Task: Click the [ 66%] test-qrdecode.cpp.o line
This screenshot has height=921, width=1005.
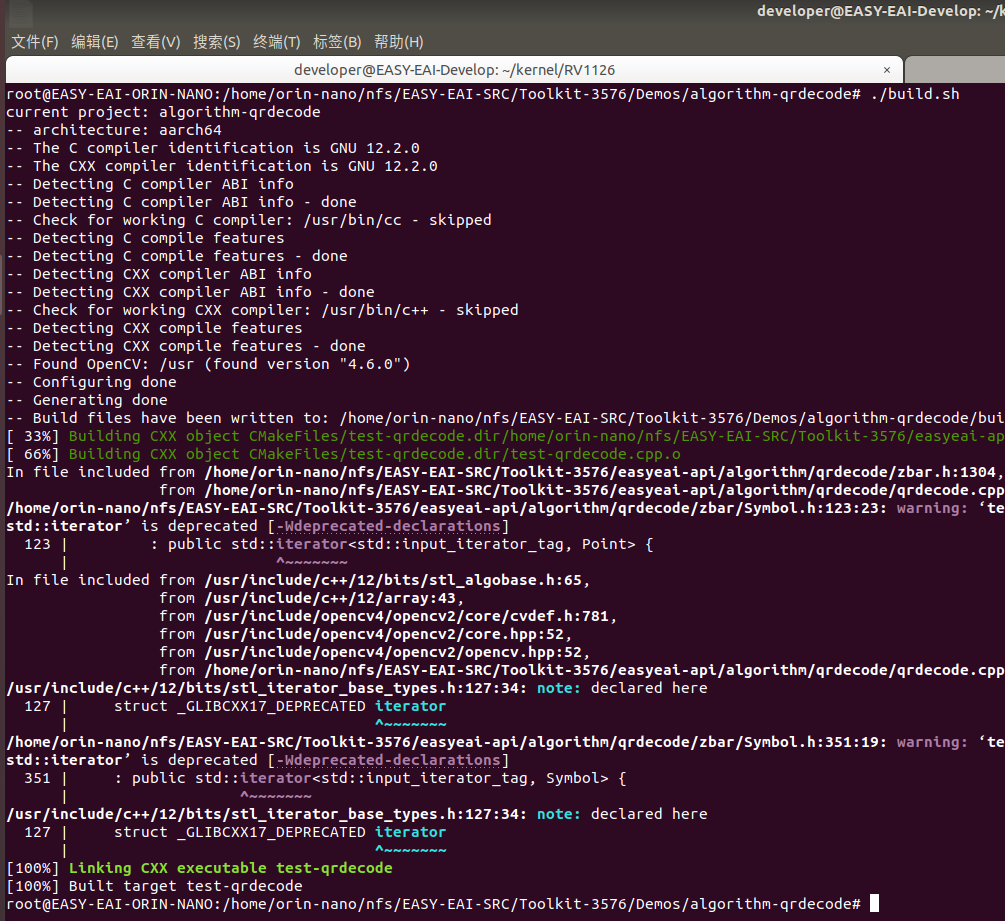Action: (x=344, y=454)
